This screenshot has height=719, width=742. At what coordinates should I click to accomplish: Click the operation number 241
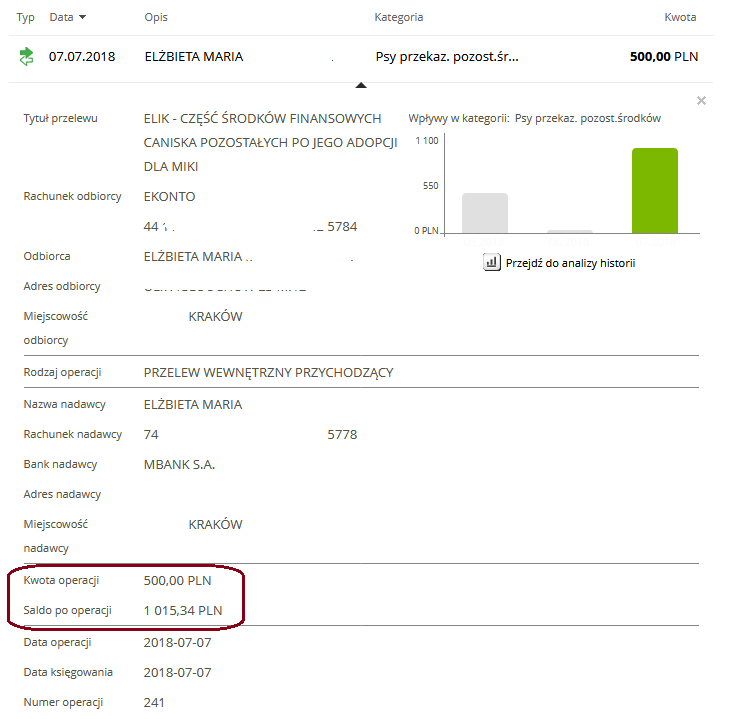pyautogui.click(x=155, y=702)
